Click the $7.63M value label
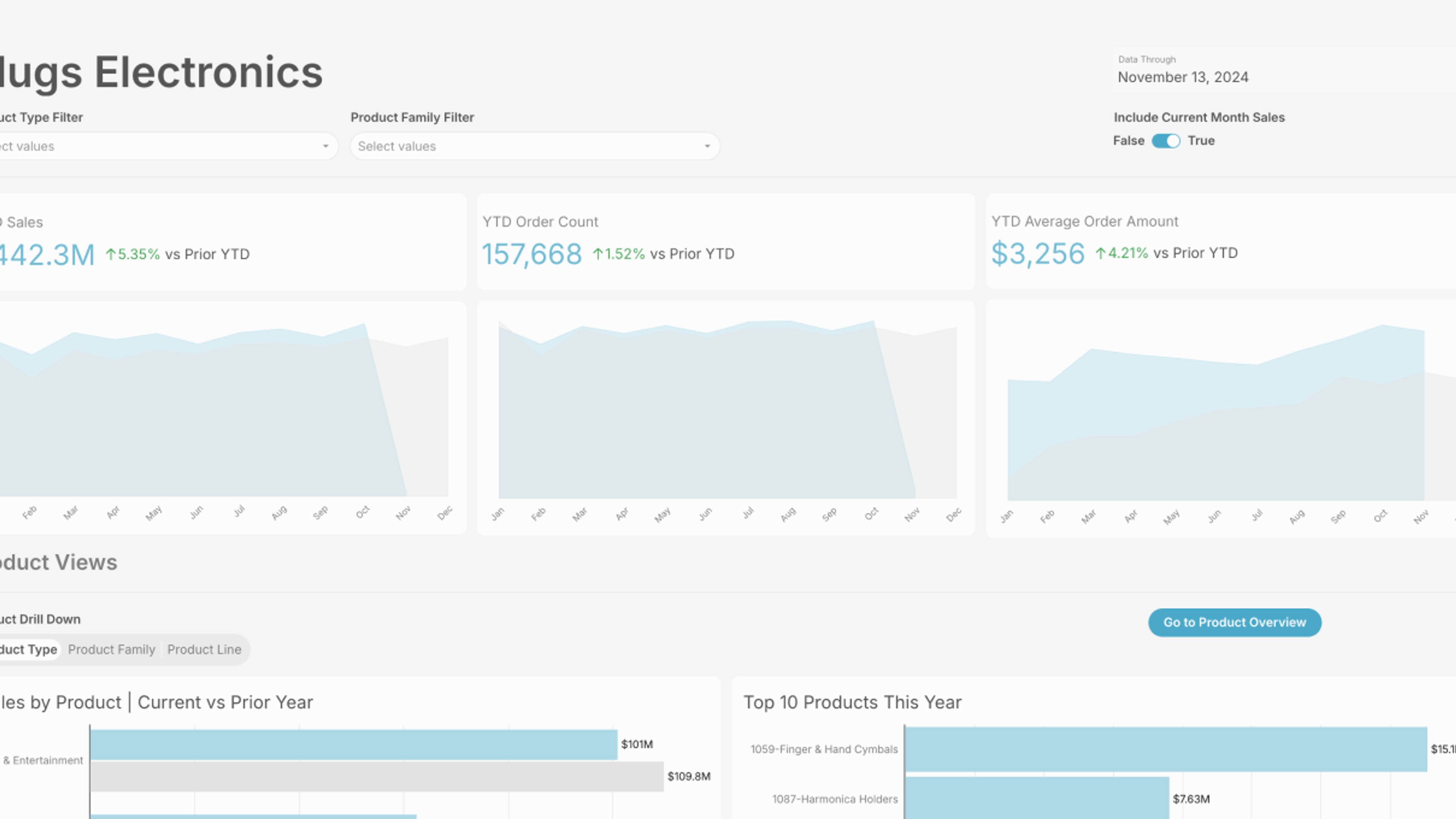1456x819 pixels. pyautogui.click(x=1191, y=799)
